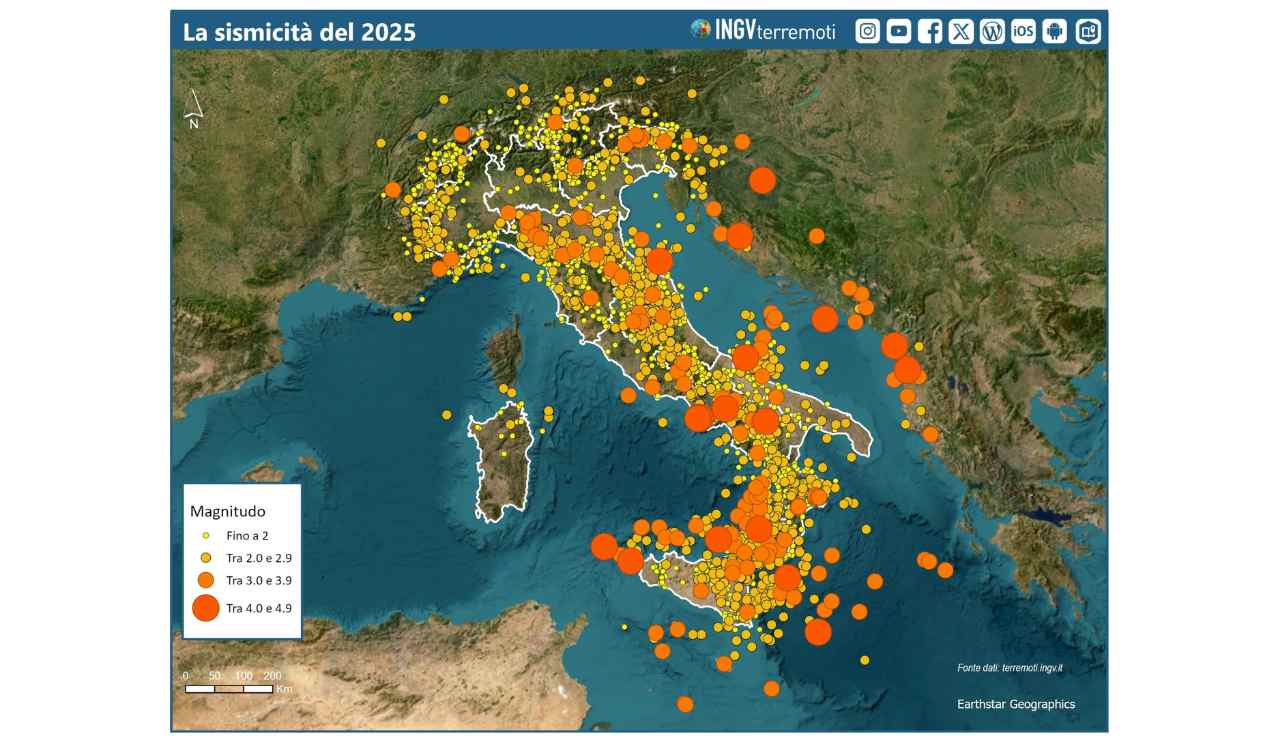Screen dimensions: 1280x740
Task: Click the 'La sismicità del 2025' title
Action: 299,32
